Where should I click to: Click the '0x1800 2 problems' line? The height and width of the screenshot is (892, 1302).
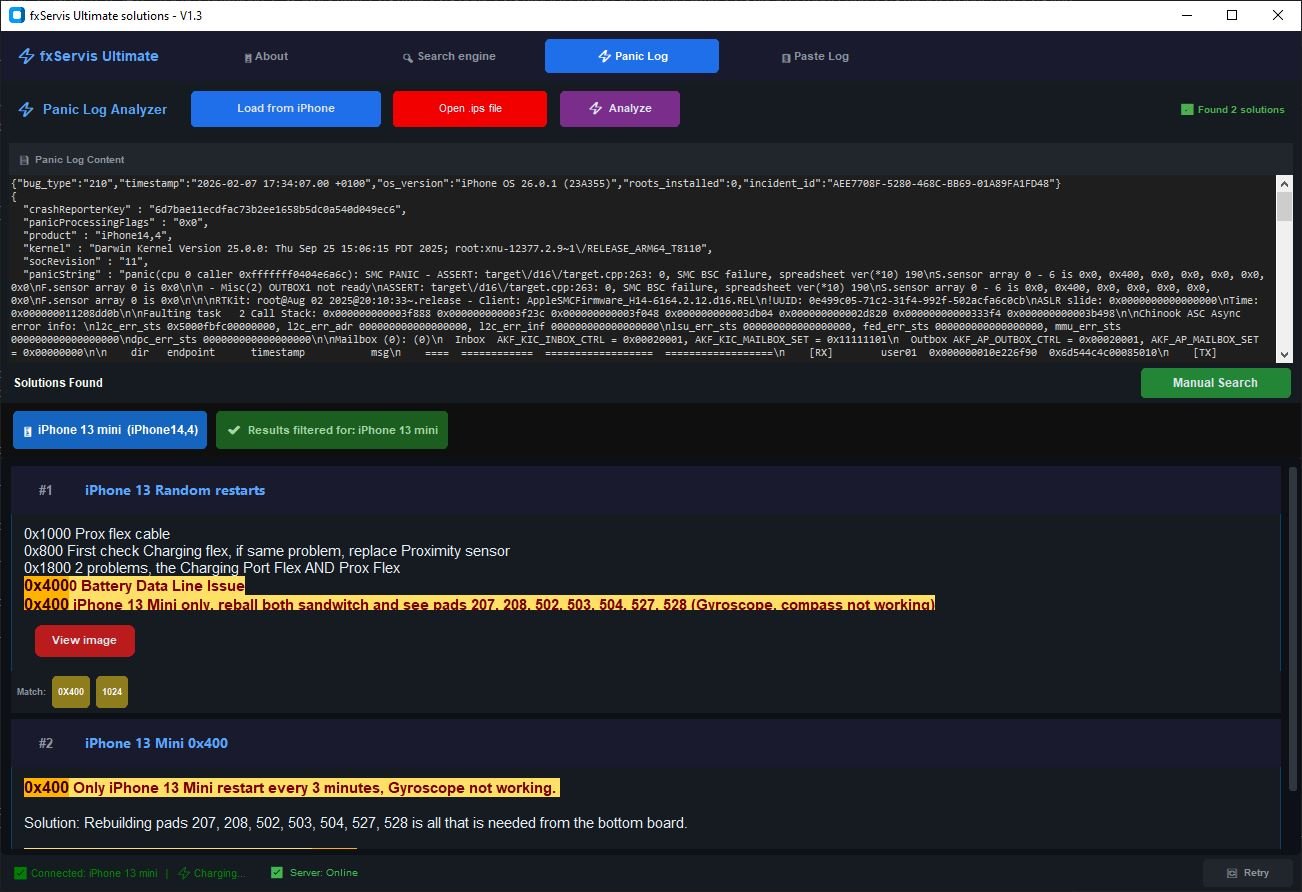212,568
